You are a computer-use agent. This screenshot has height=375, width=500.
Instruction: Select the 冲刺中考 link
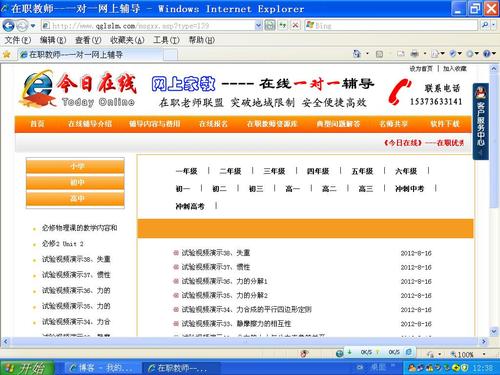[x=409, y=189]
